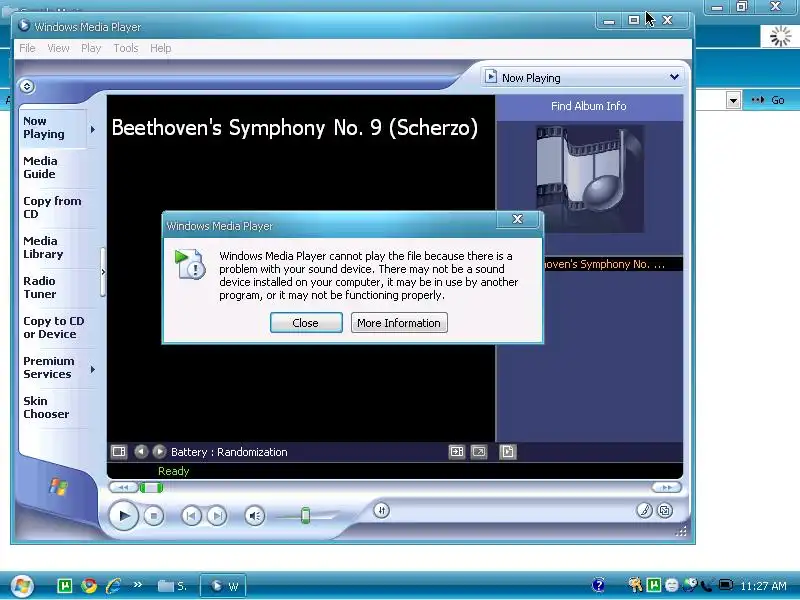This screenshot has width=800, height=600.
Task: Expand the Now Playing playlist dropdown
Action: [674, 77]
